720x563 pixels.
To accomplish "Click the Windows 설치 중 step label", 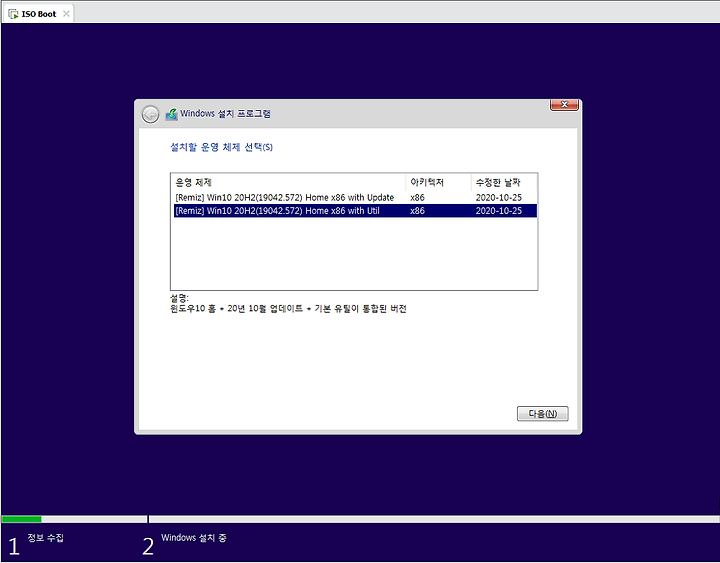I will [193, 538].
